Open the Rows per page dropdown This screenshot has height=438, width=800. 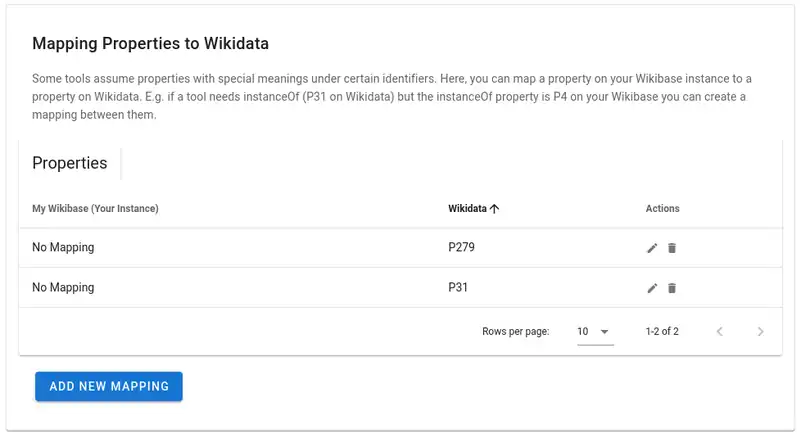point(594,332)
